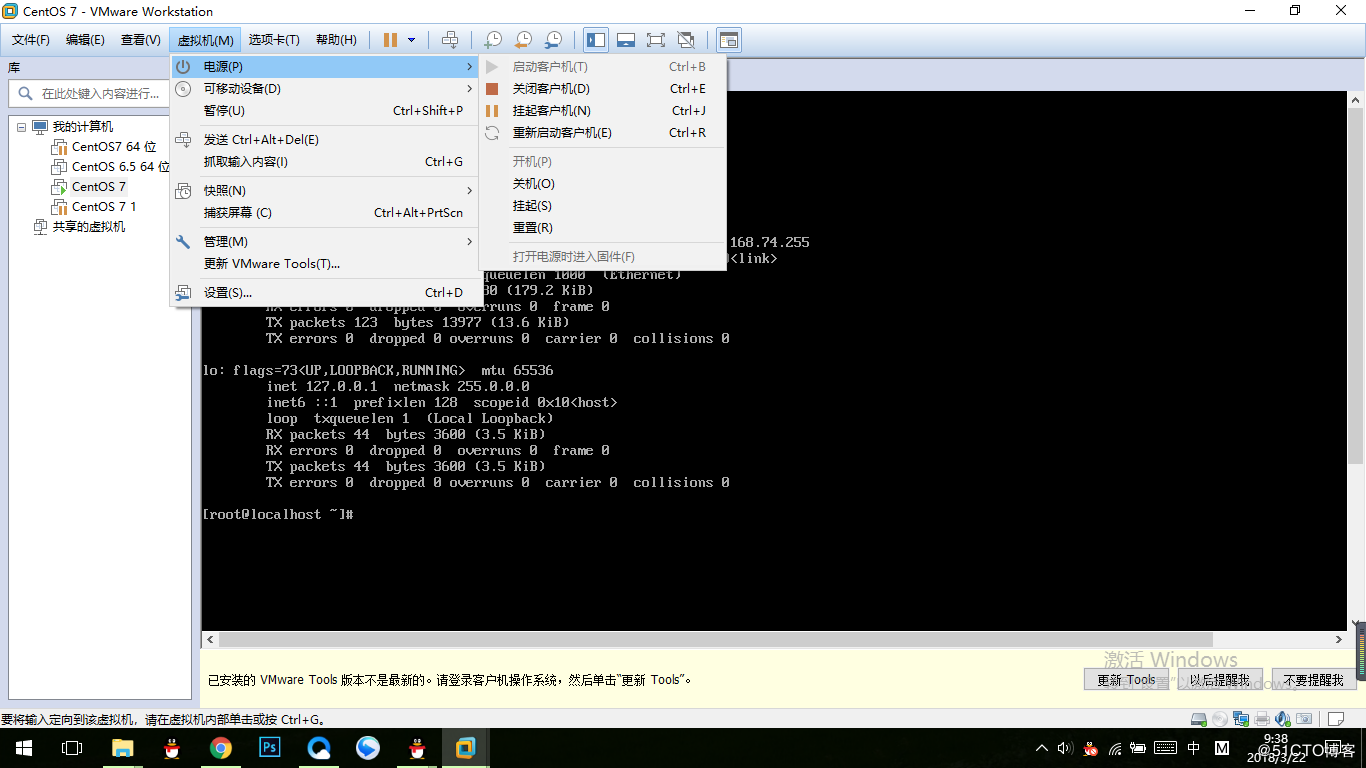The image size is (1366, 768).
Task: Open the snapshot manager clock-wrench icon
Action: [x=553, y=40]
